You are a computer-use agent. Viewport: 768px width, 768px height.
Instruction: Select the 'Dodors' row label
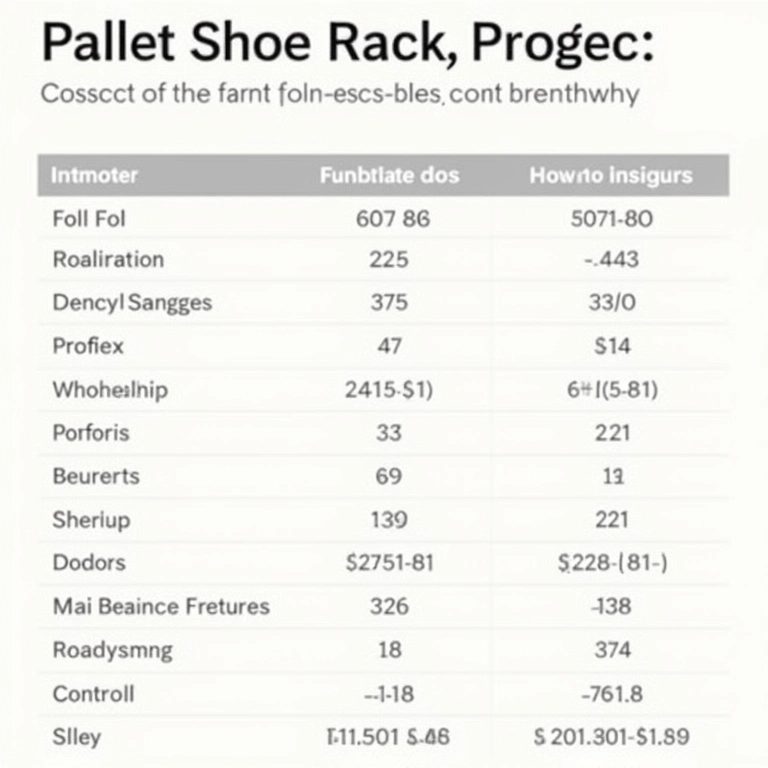pyautogui.click(x=88, y=563)
